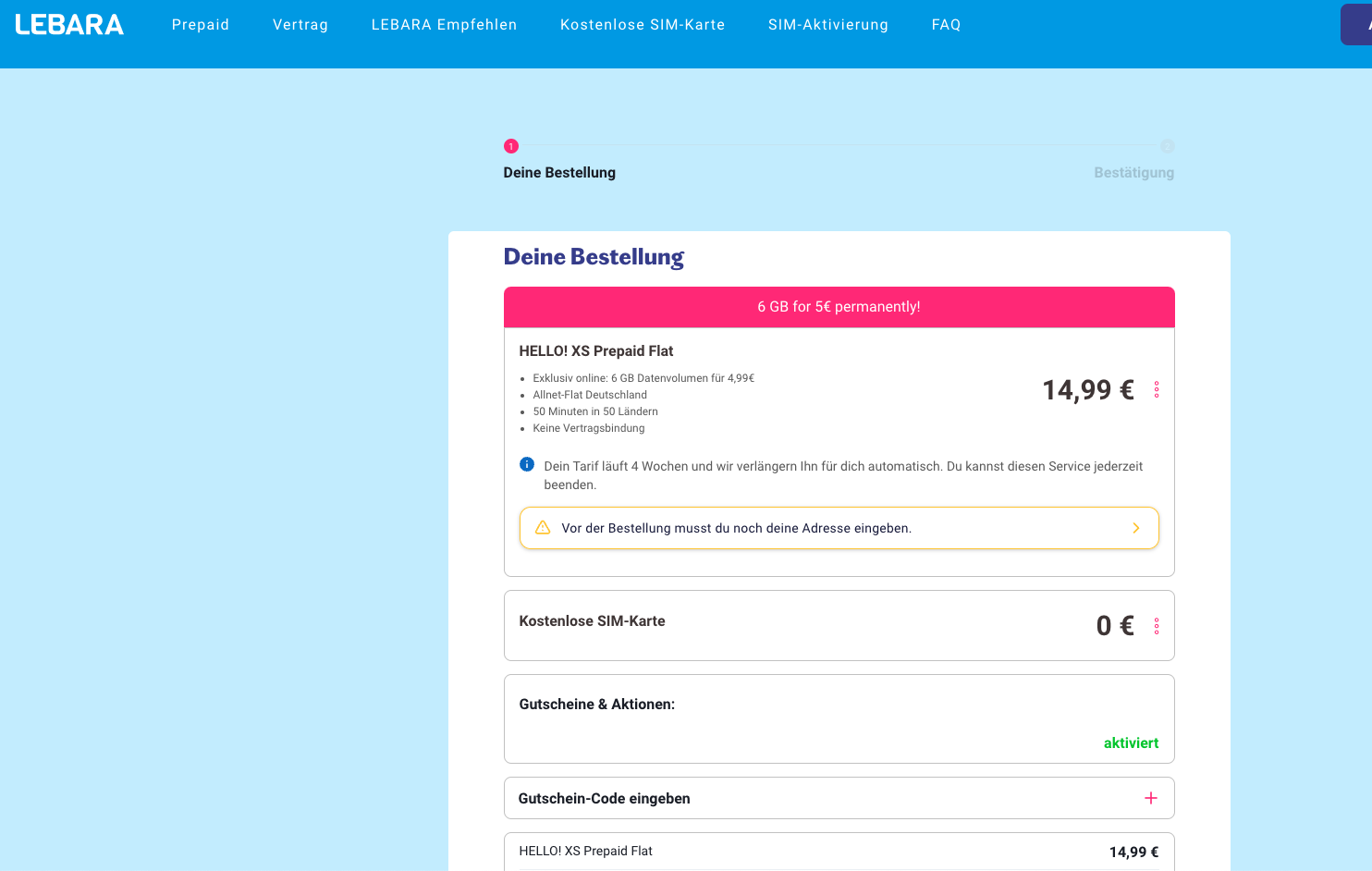Click the Keine Vertragsbindung bullet
Image resolution: width=1372 pixels, height=871 pixels.
pos(589,428)
